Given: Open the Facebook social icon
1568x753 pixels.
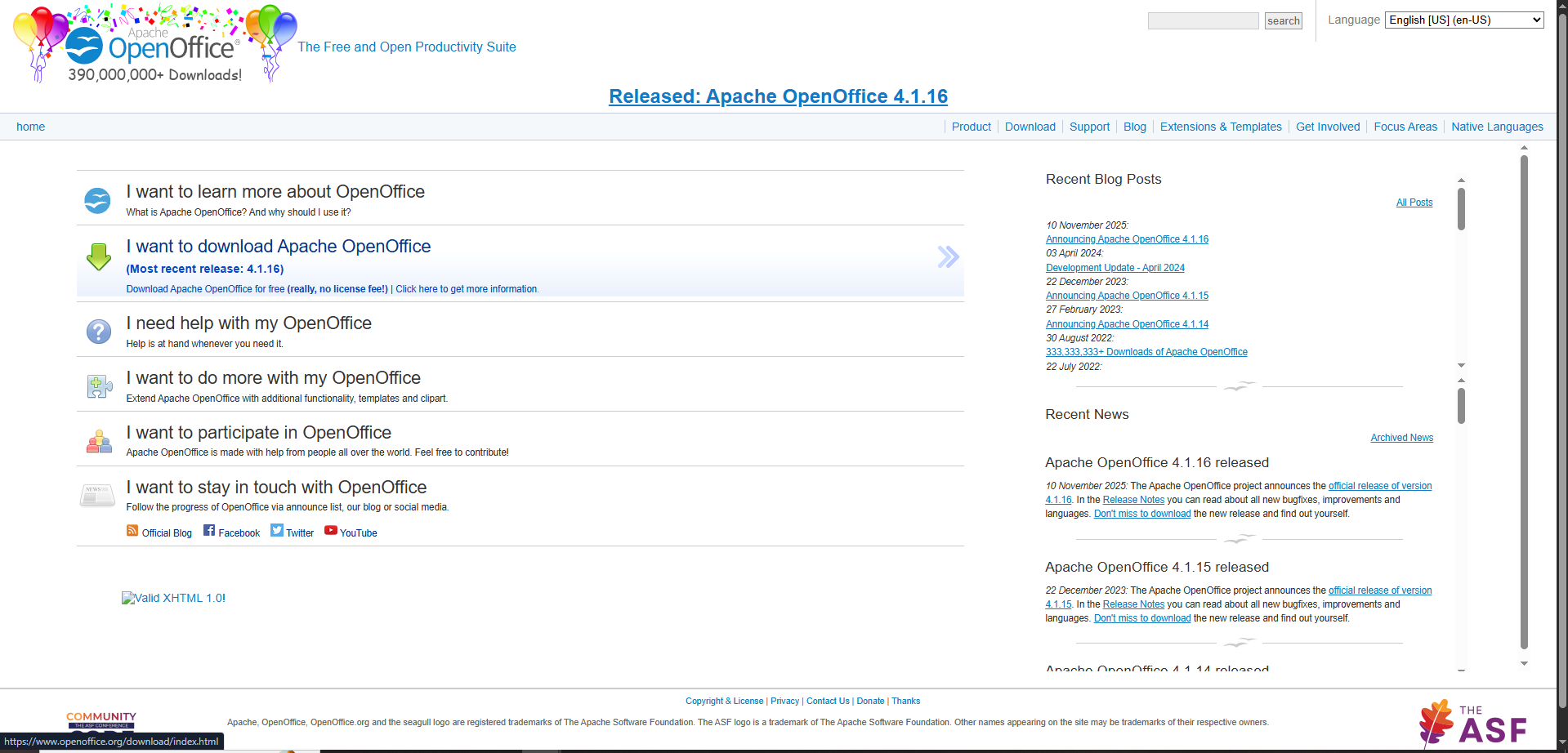Looking at the screenshot, I should click(x=209, y=531).
